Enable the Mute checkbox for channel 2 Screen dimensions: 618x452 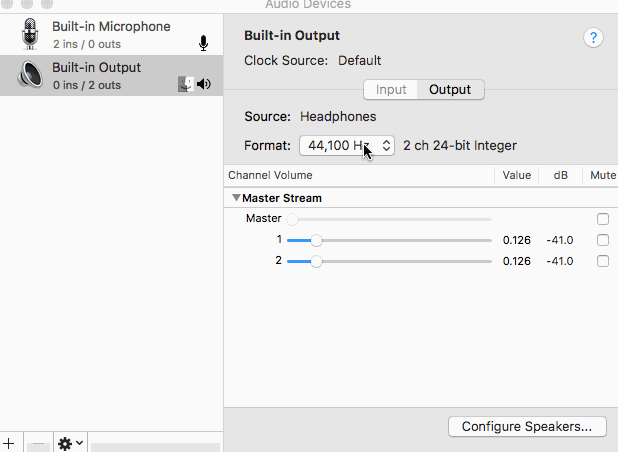[x=602, y=261]
